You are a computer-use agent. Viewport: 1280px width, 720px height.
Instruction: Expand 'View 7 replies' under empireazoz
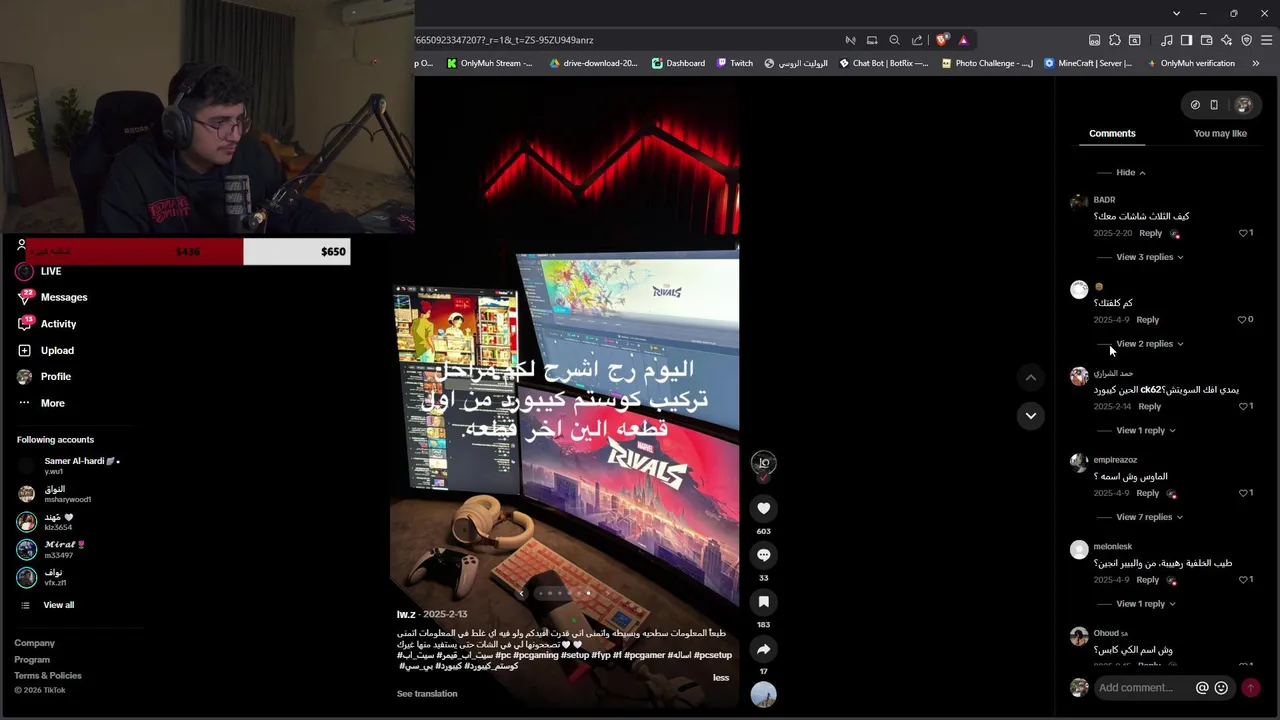point(1149,517)
